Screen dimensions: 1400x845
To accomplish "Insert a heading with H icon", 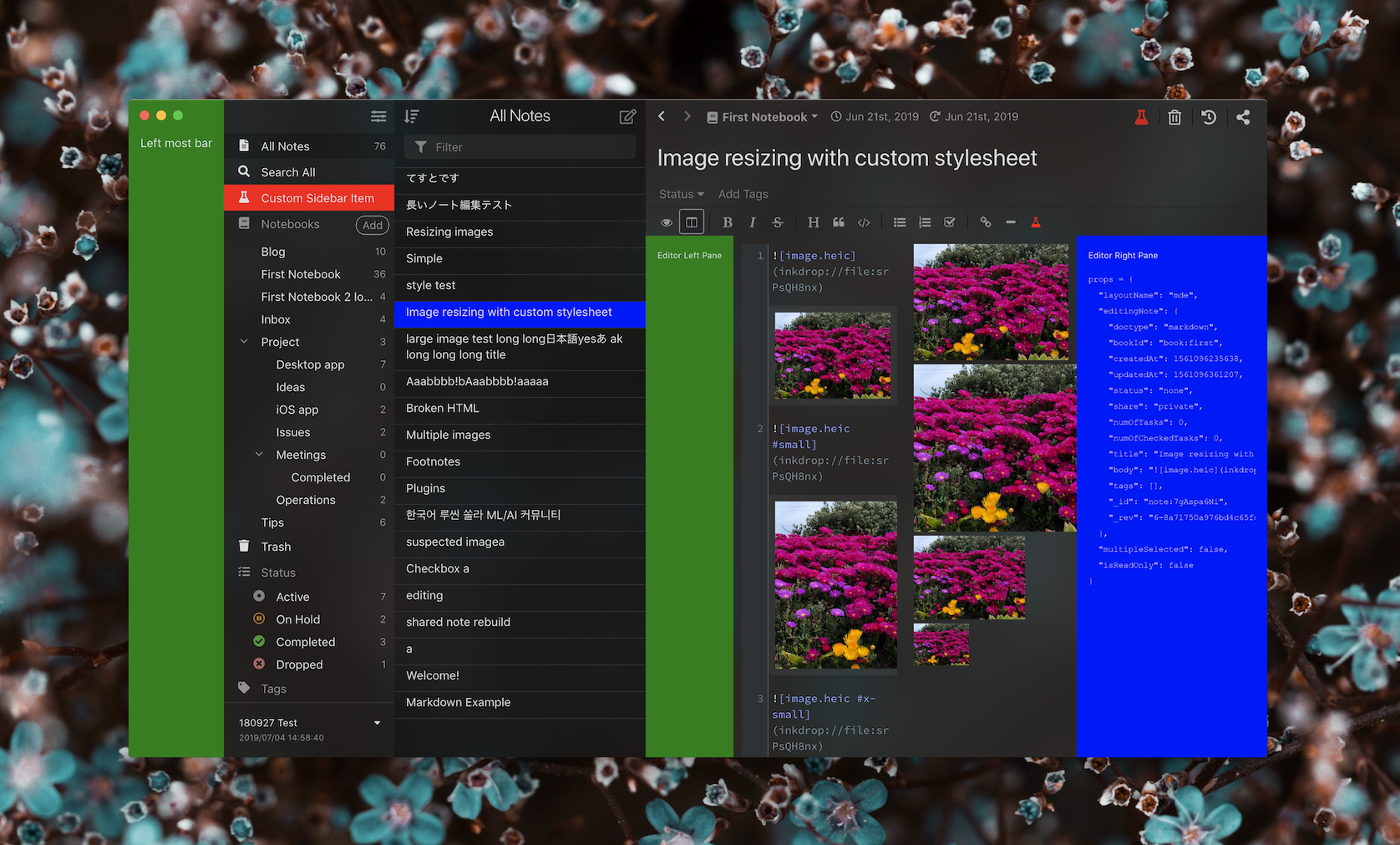I will click(x=814, y=222).
